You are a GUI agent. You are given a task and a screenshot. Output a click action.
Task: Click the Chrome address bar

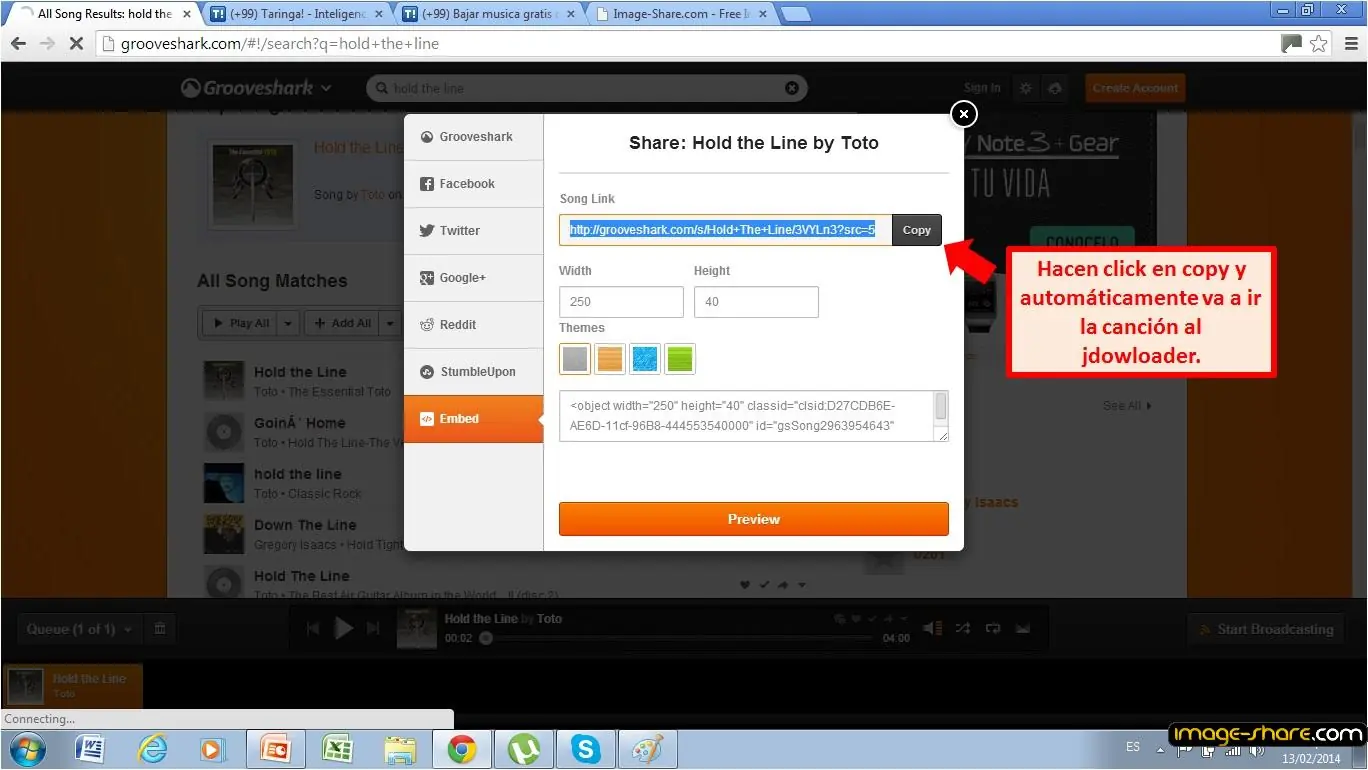point(690,44)
